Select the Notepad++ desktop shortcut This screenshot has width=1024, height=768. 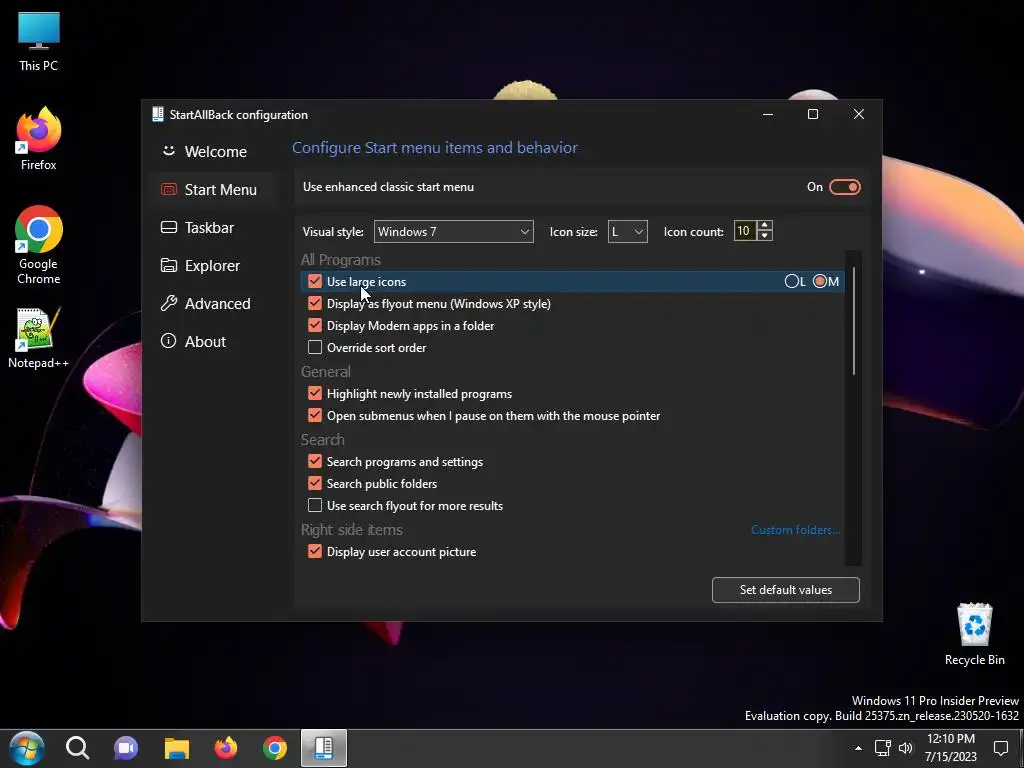[39, 338]
